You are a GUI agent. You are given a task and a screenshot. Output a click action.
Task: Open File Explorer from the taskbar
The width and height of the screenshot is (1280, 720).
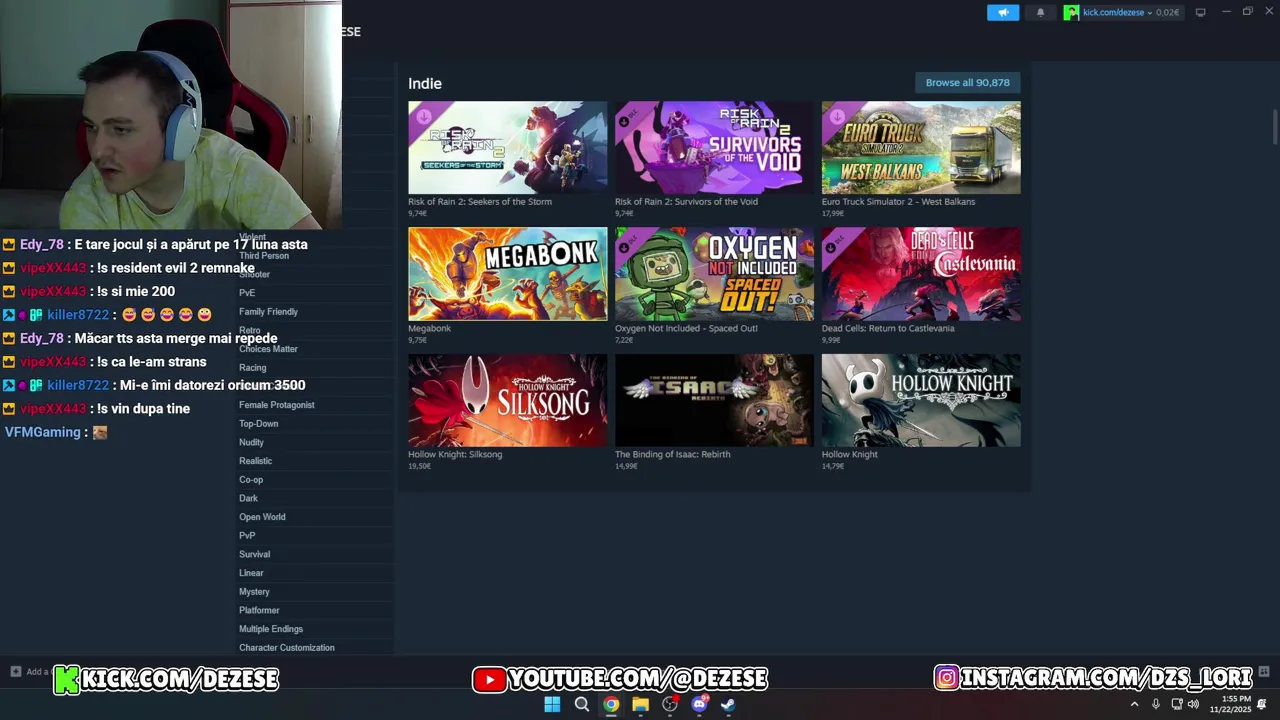(x=640, y=704)
